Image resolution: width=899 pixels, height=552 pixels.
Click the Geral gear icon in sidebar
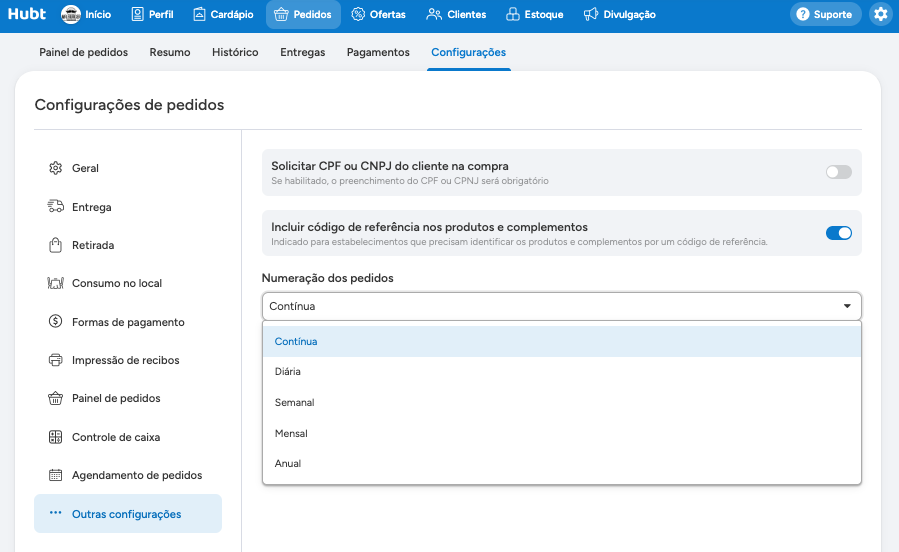pos(56,168)
